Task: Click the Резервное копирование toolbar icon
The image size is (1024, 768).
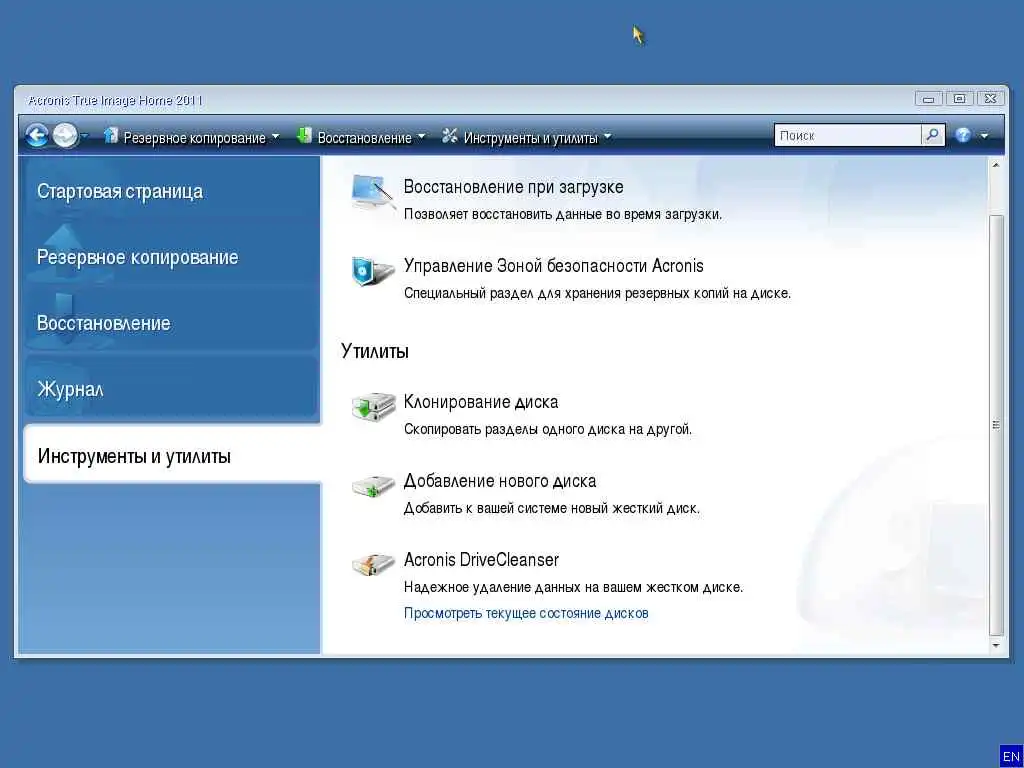Action: point(112,135)
